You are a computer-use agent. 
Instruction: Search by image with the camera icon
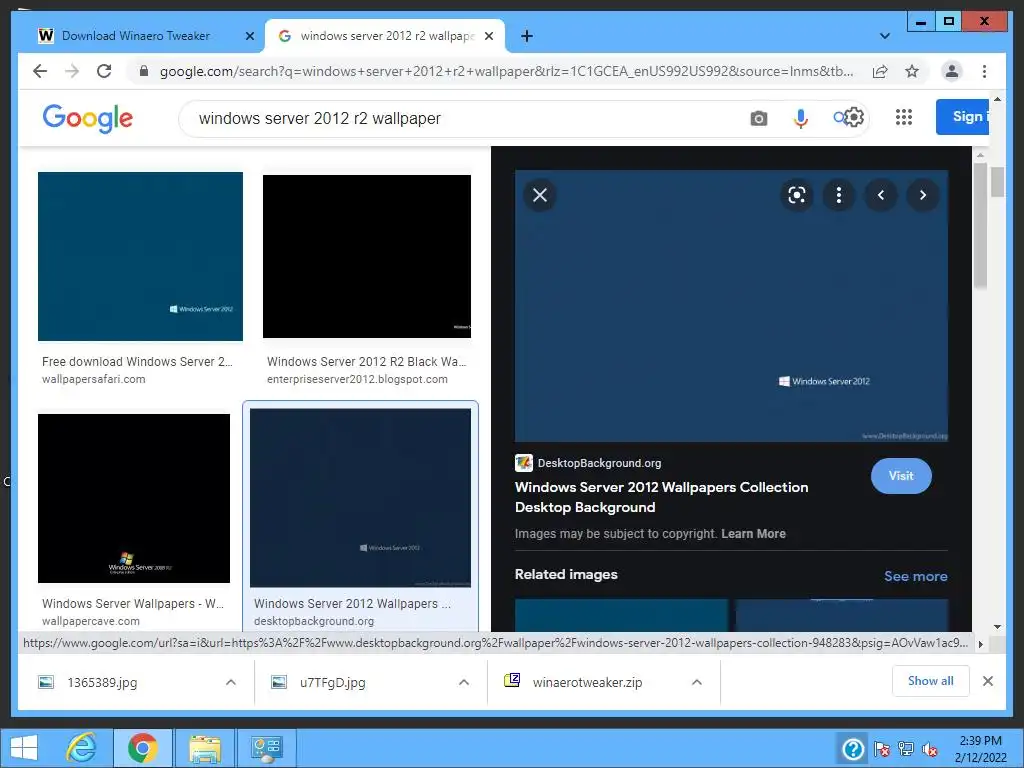pos(759,118)
